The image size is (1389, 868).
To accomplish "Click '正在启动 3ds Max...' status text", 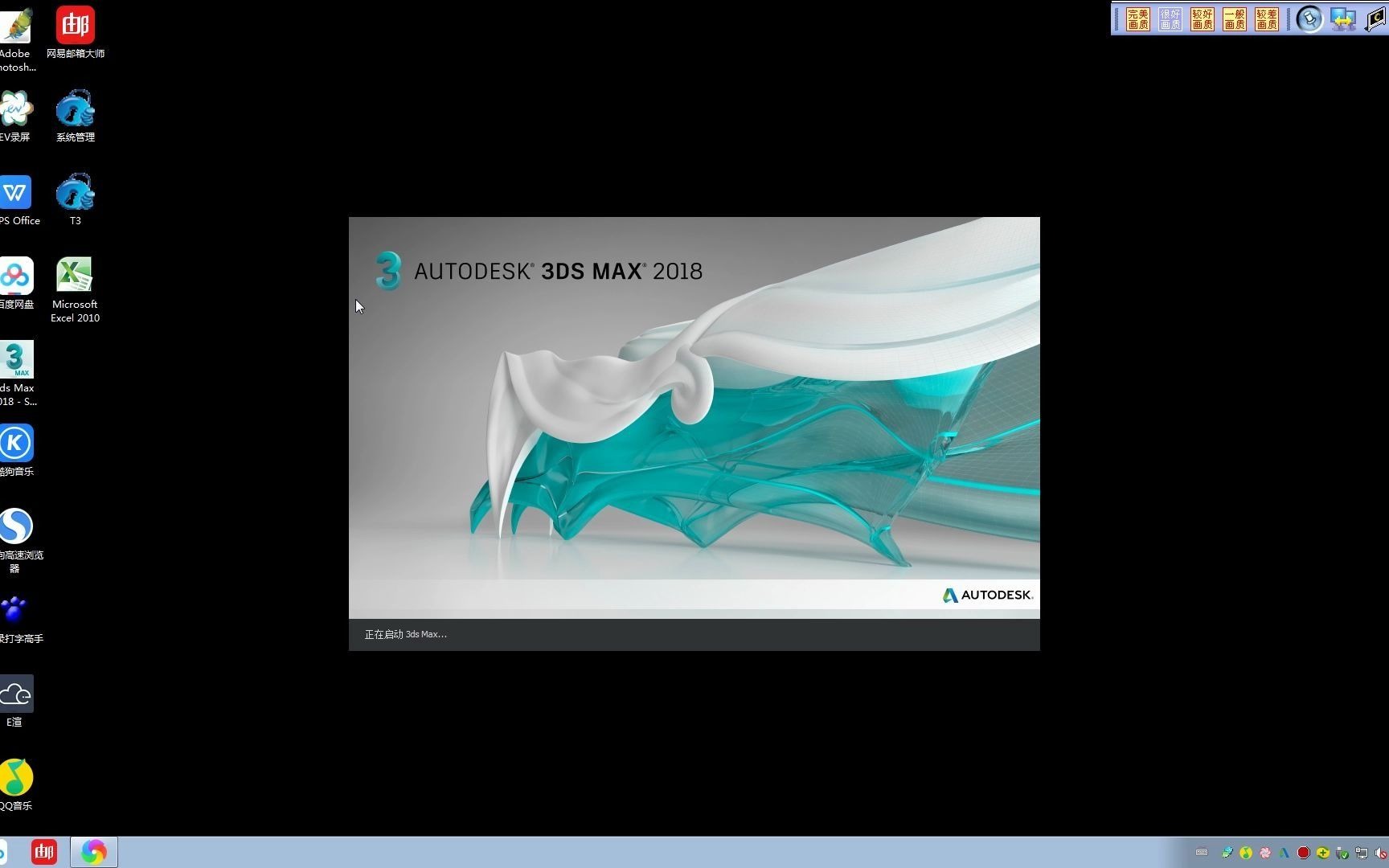I will [x=406, y=634].
